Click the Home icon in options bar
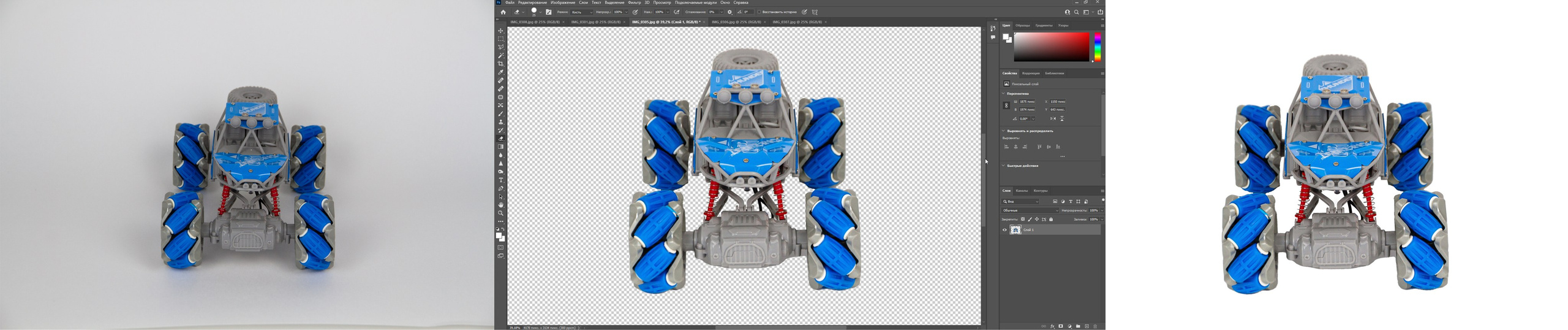 click(503, 12)
